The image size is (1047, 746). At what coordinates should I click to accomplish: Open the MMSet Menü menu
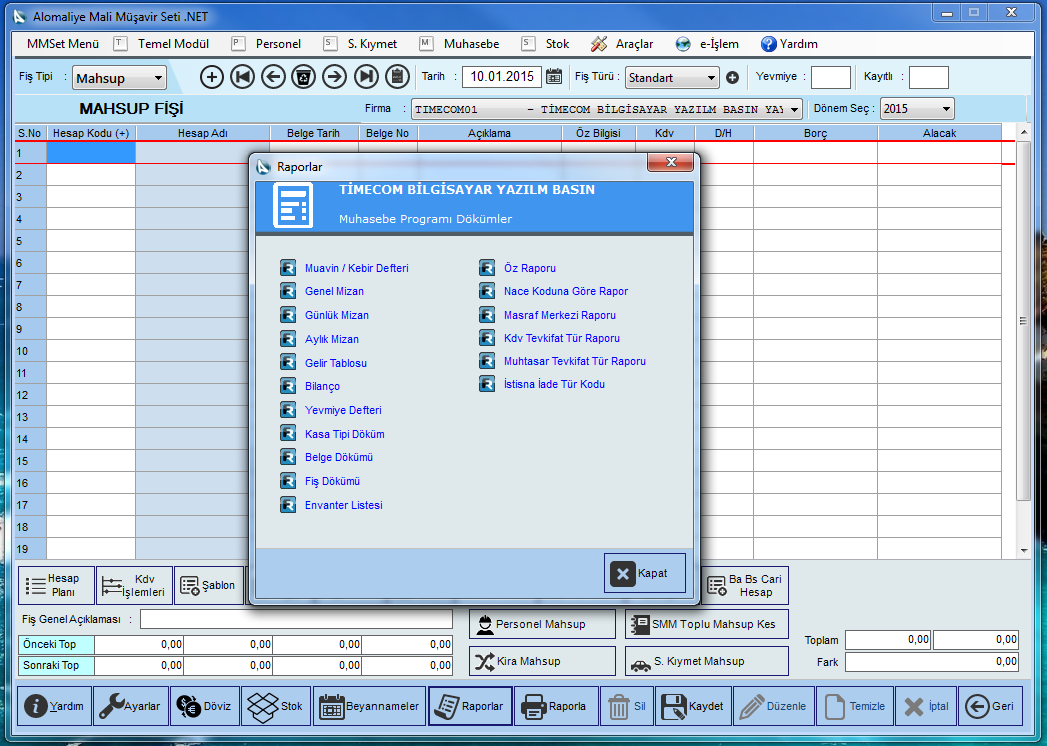63,44
